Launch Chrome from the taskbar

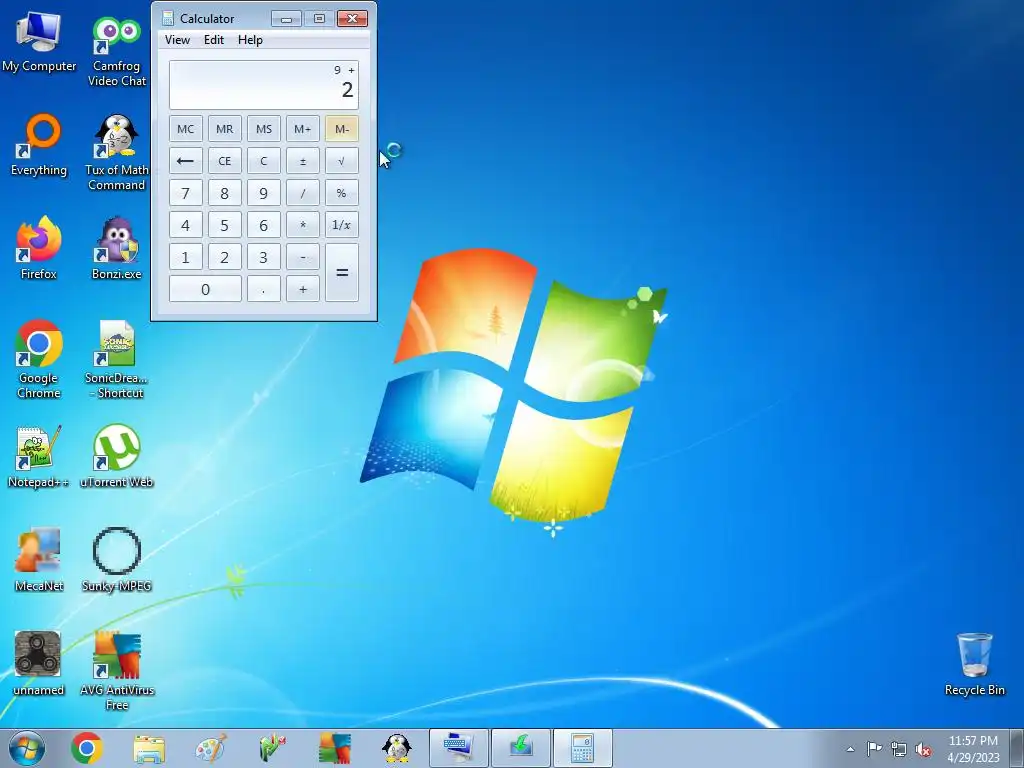tap(86, 748)
